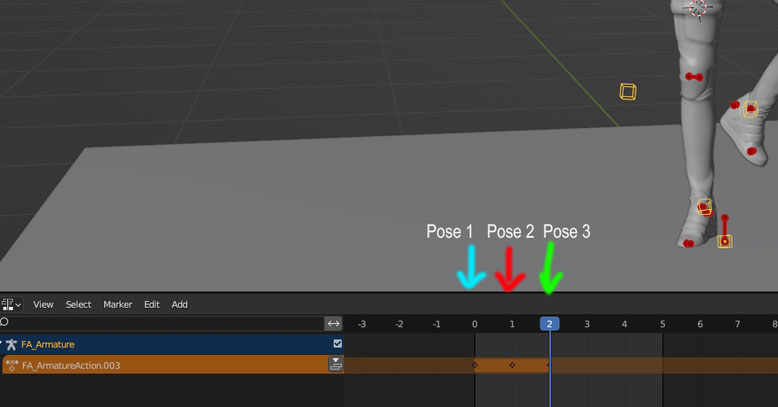Click the armature icon next to FA_Armature
The image size is (778, 407).
click(x=12, y=344)
